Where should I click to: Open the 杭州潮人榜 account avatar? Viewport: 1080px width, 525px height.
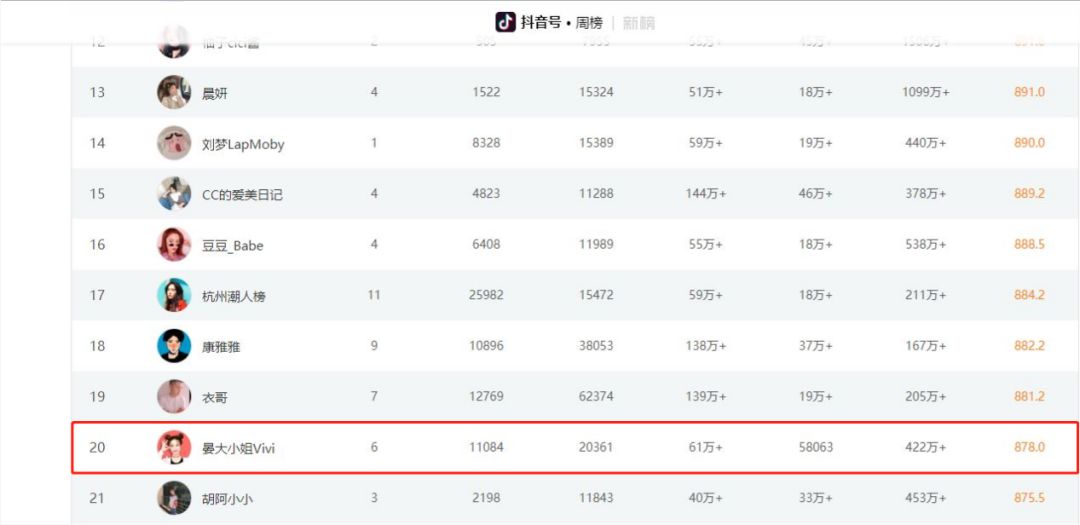174,295
